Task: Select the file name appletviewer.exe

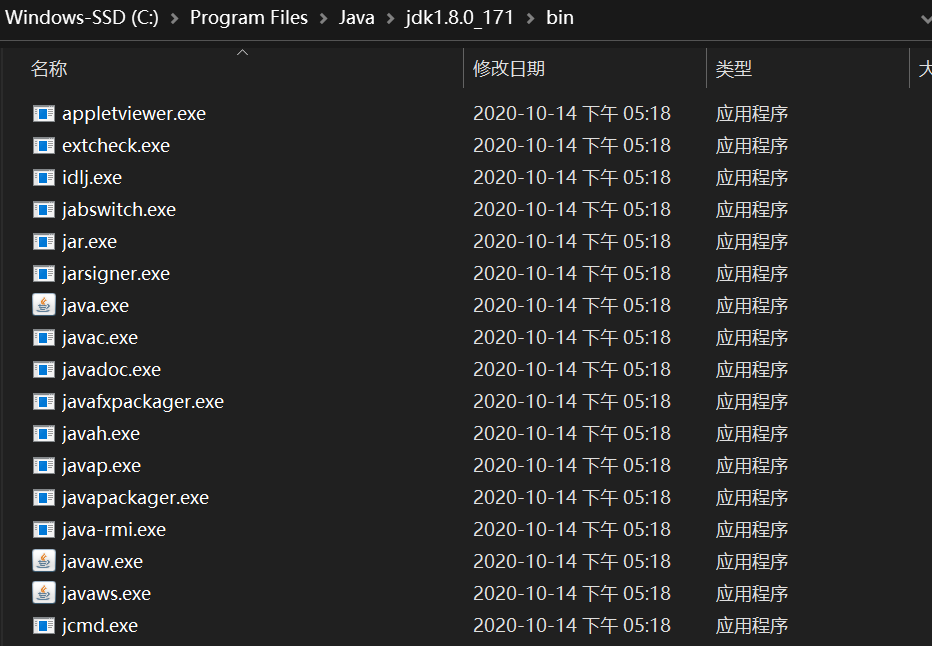Action: 134,113
